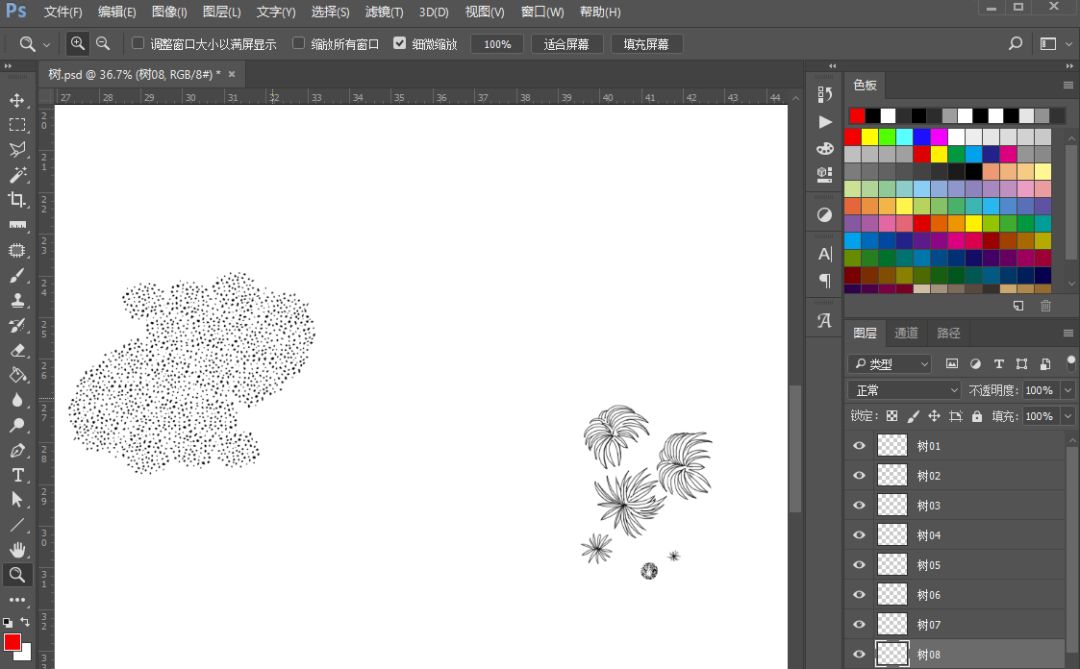Viewport: 1080px width, 669px height.
Task: Open the 文件(F) menu
Action: point(63,12)
